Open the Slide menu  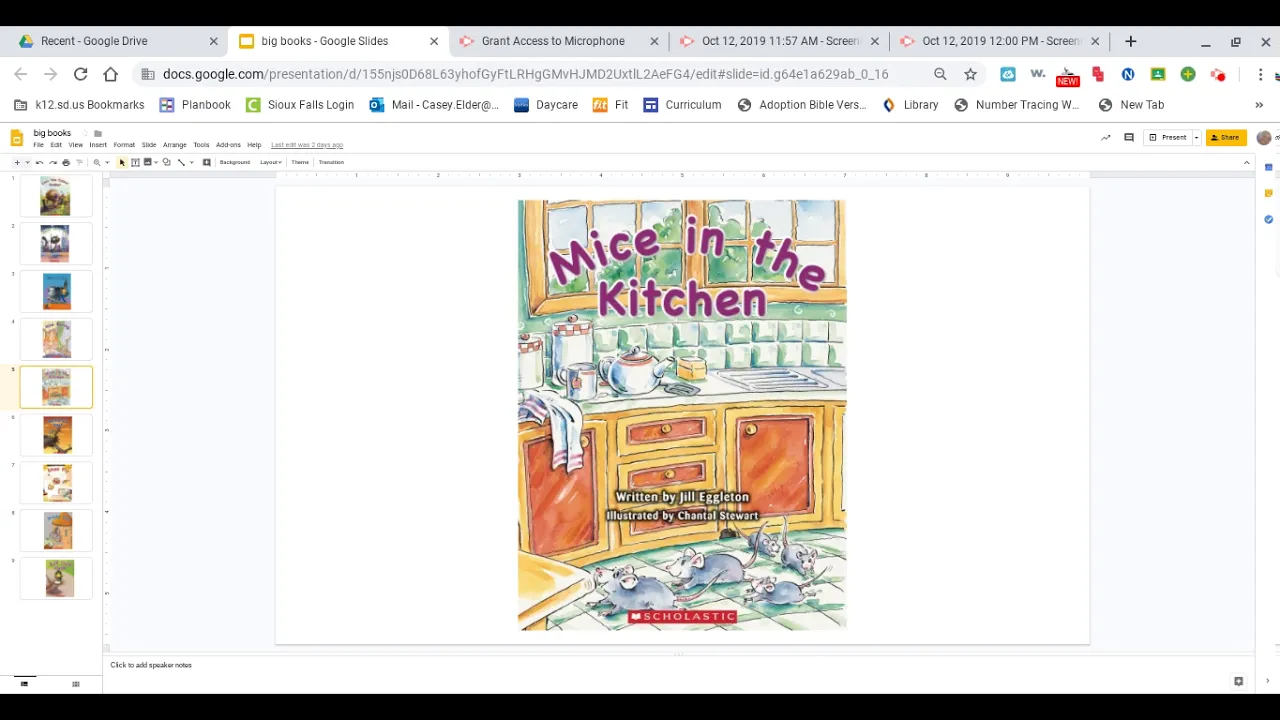tap(149, 145)
